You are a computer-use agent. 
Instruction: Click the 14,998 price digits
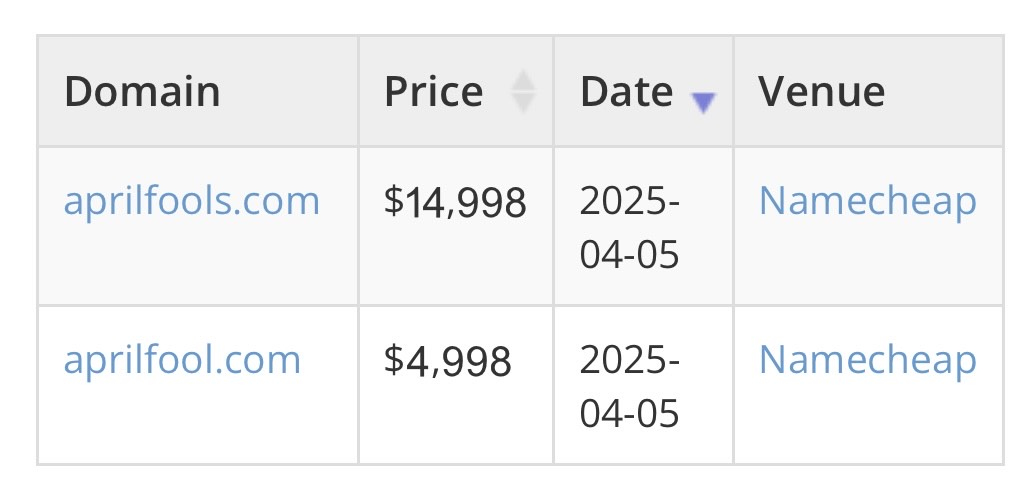[464, 203]
